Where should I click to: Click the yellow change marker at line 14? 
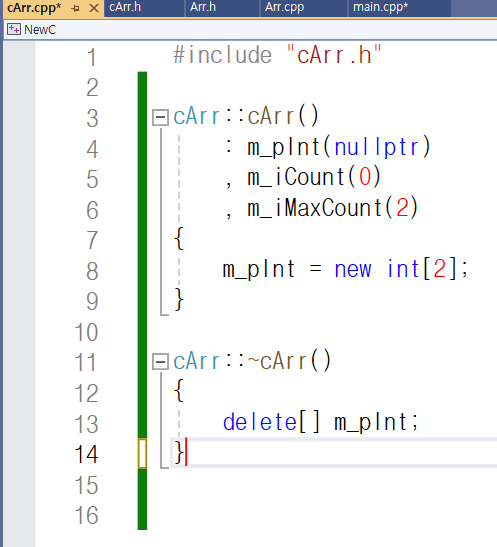click(142, 453)
